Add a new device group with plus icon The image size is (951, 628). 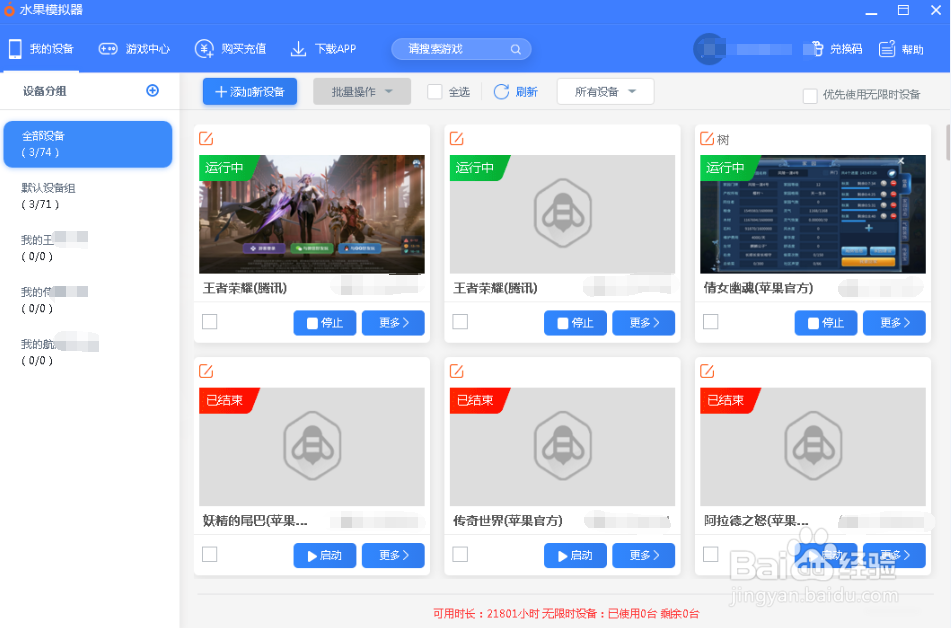153,90
